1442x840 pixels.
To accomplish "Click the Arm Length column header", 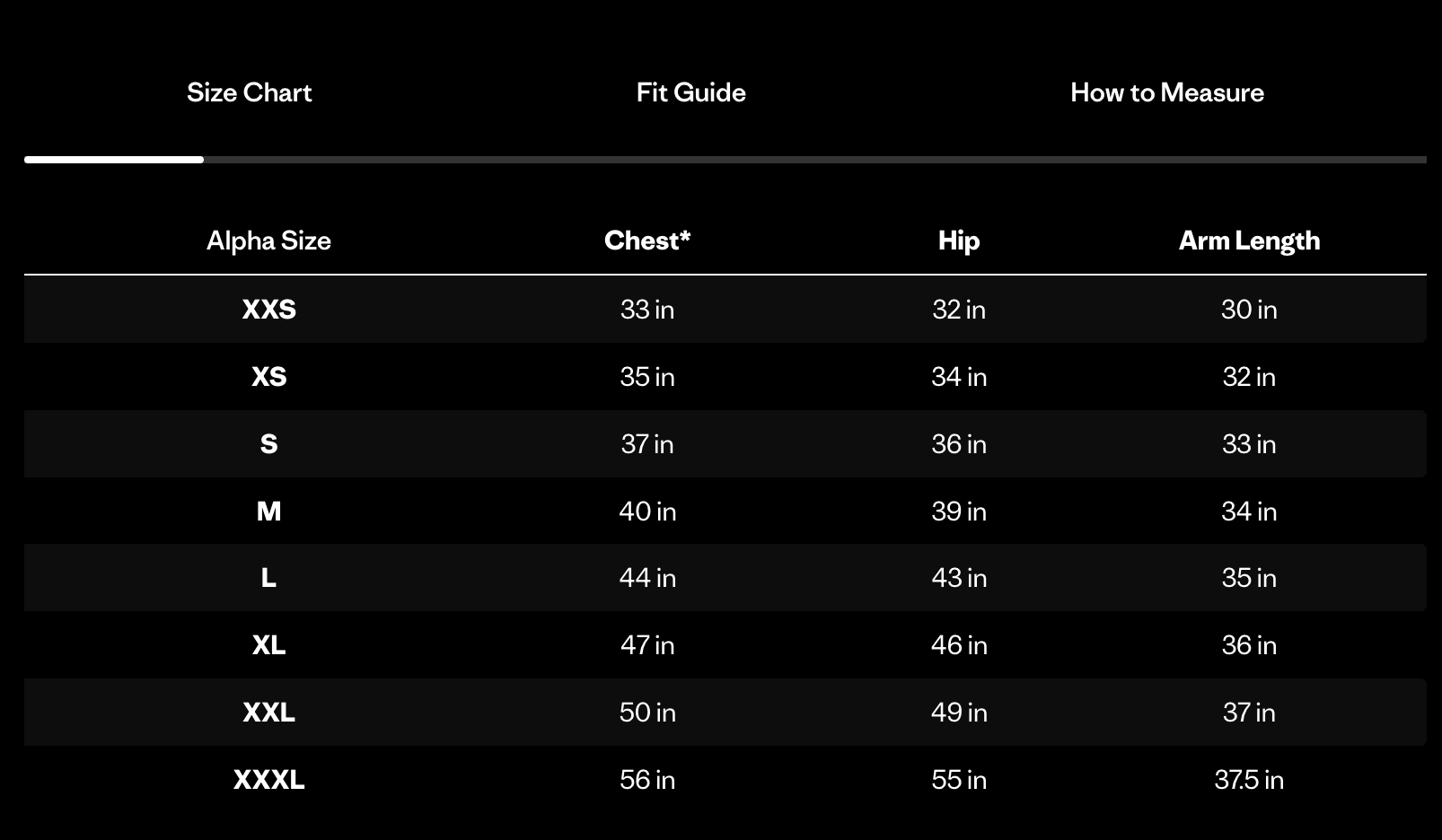I will point(1249,241).
